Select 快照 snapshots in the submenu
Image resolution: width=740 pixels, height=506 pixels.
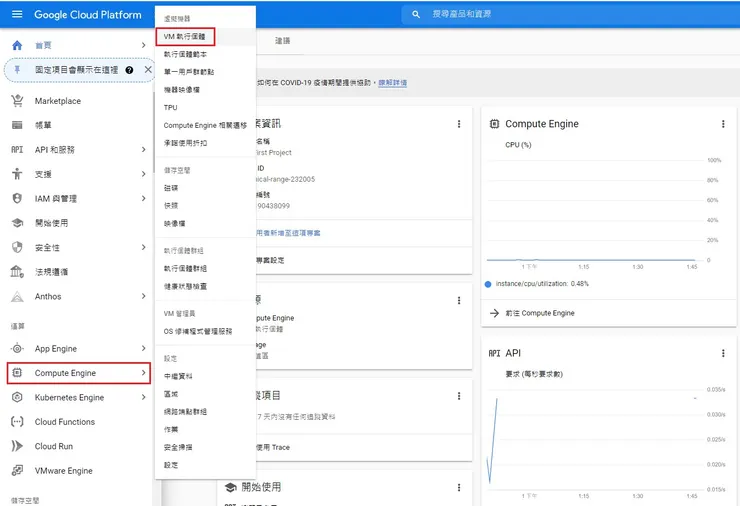pyautogui.click(x=205, y=206)
